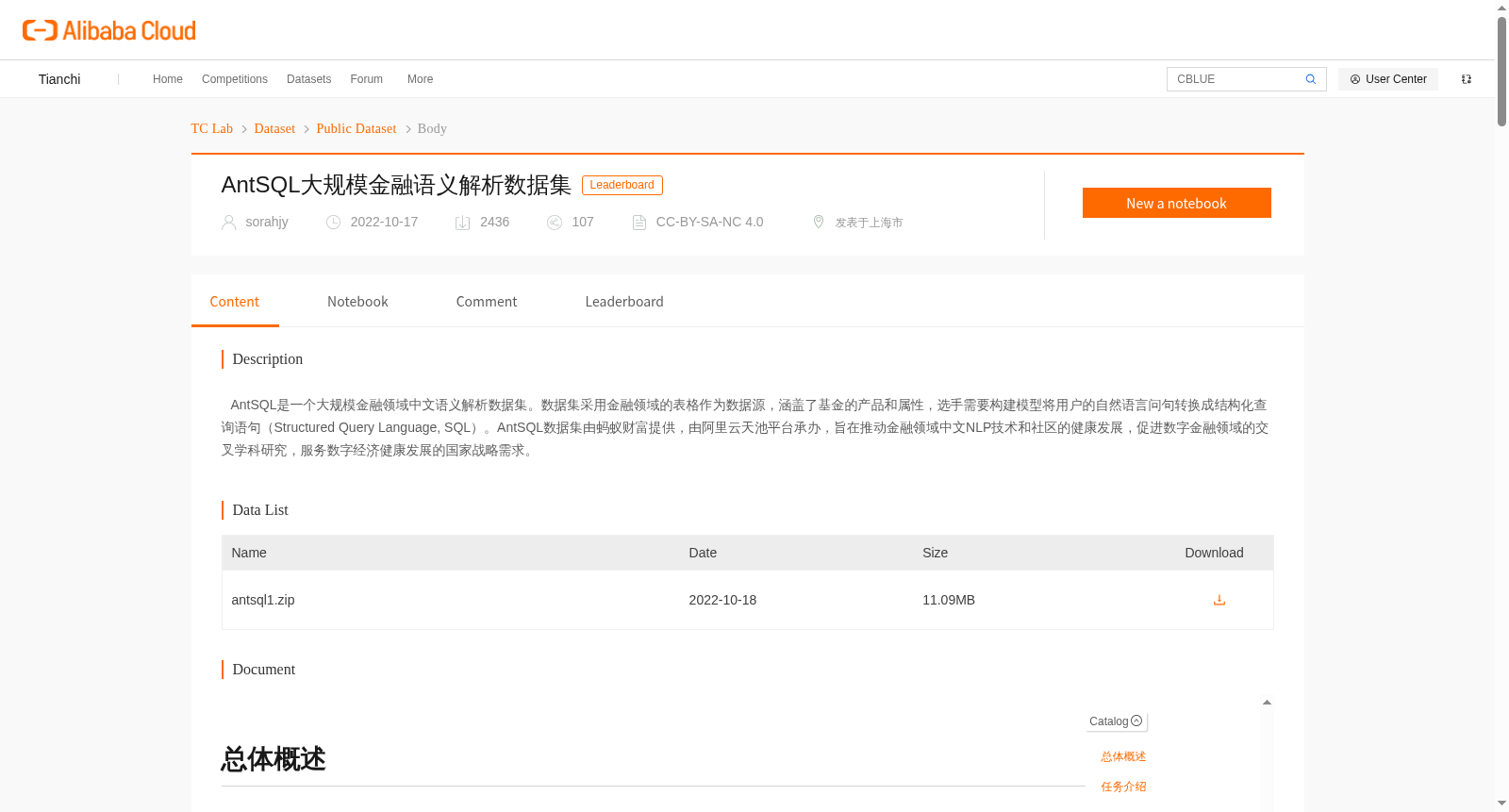
Task: Click the antsql1.zip file name
Action: pyautogui.click(x=263, y=600)
